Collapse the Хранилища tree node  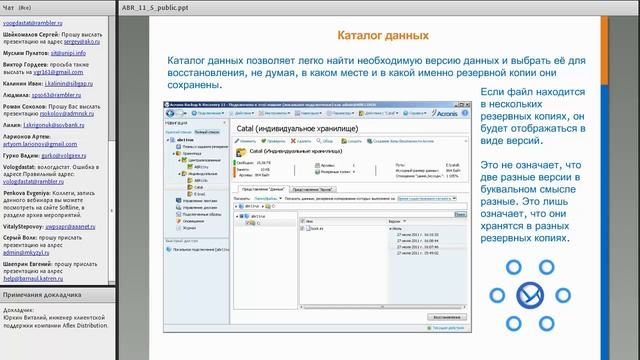173,153
